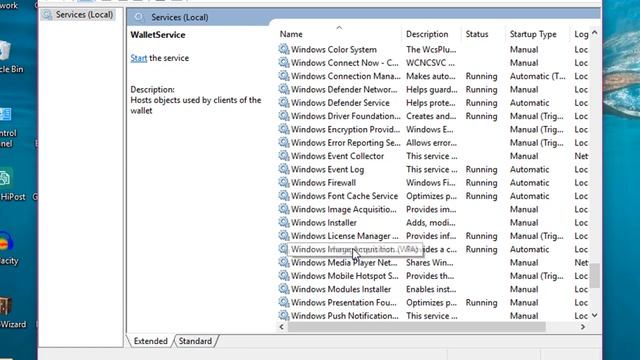Click the gear icon for Windows Connect Now
The width and height of the screenshot is (640, 360).
284,62
